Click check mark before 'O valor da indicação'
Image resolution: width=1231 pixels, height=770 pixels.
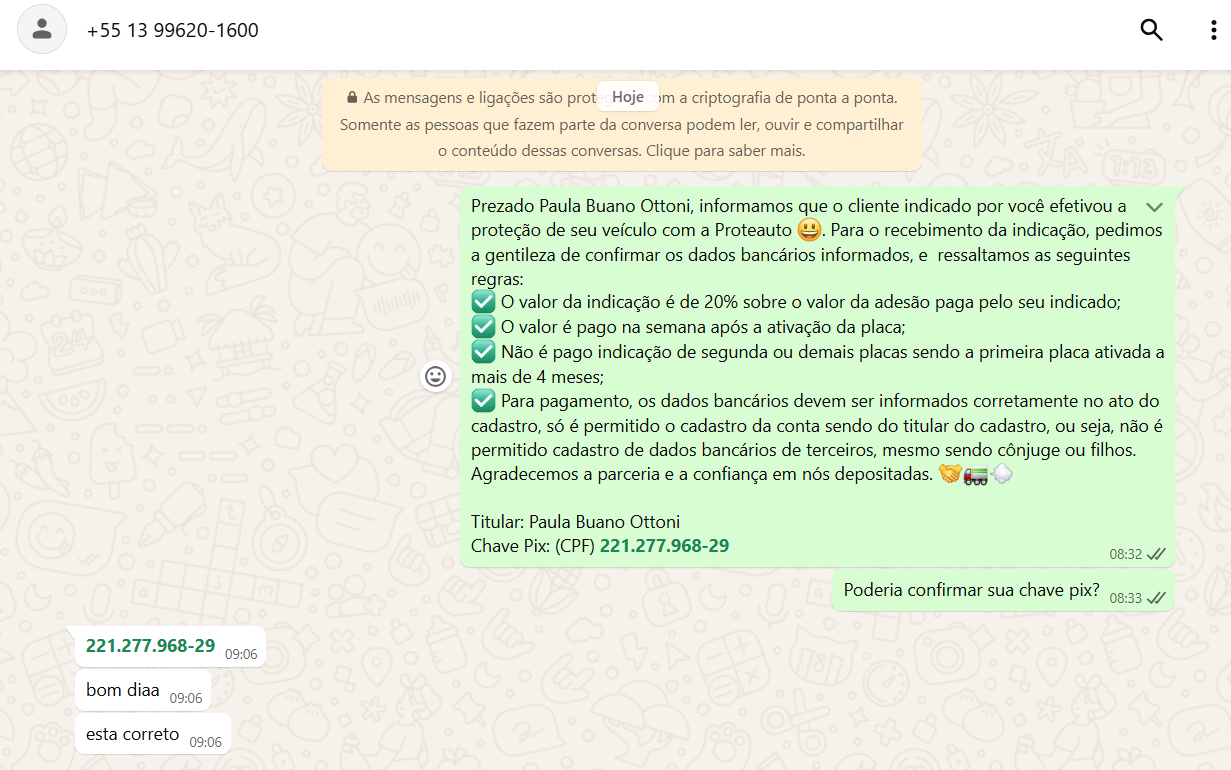[483, 302]
